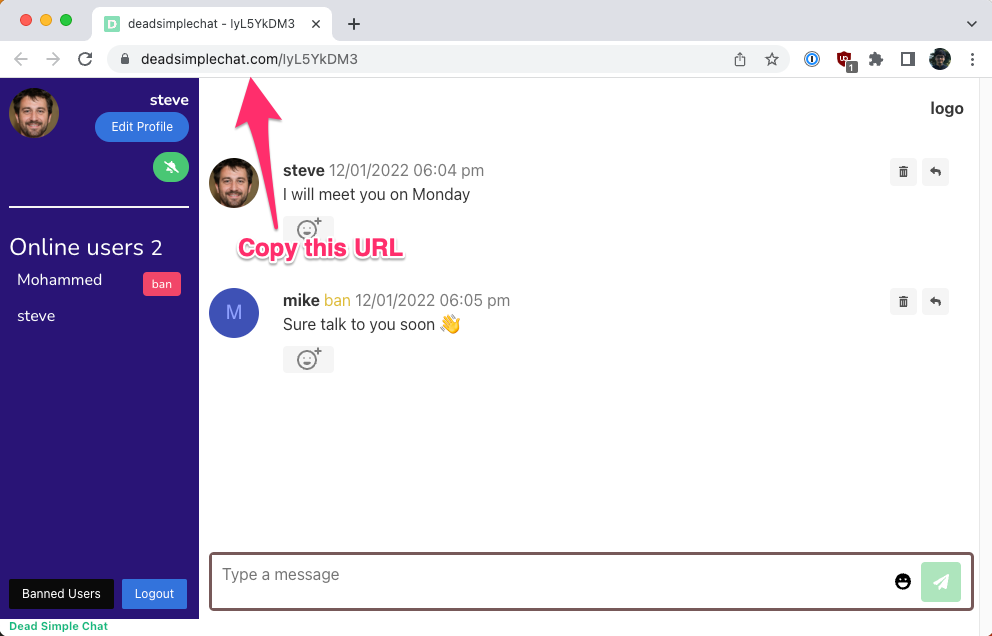Open the Extensions puzzle piece menu
The image size is (992, 636).
tap(876, 59)
